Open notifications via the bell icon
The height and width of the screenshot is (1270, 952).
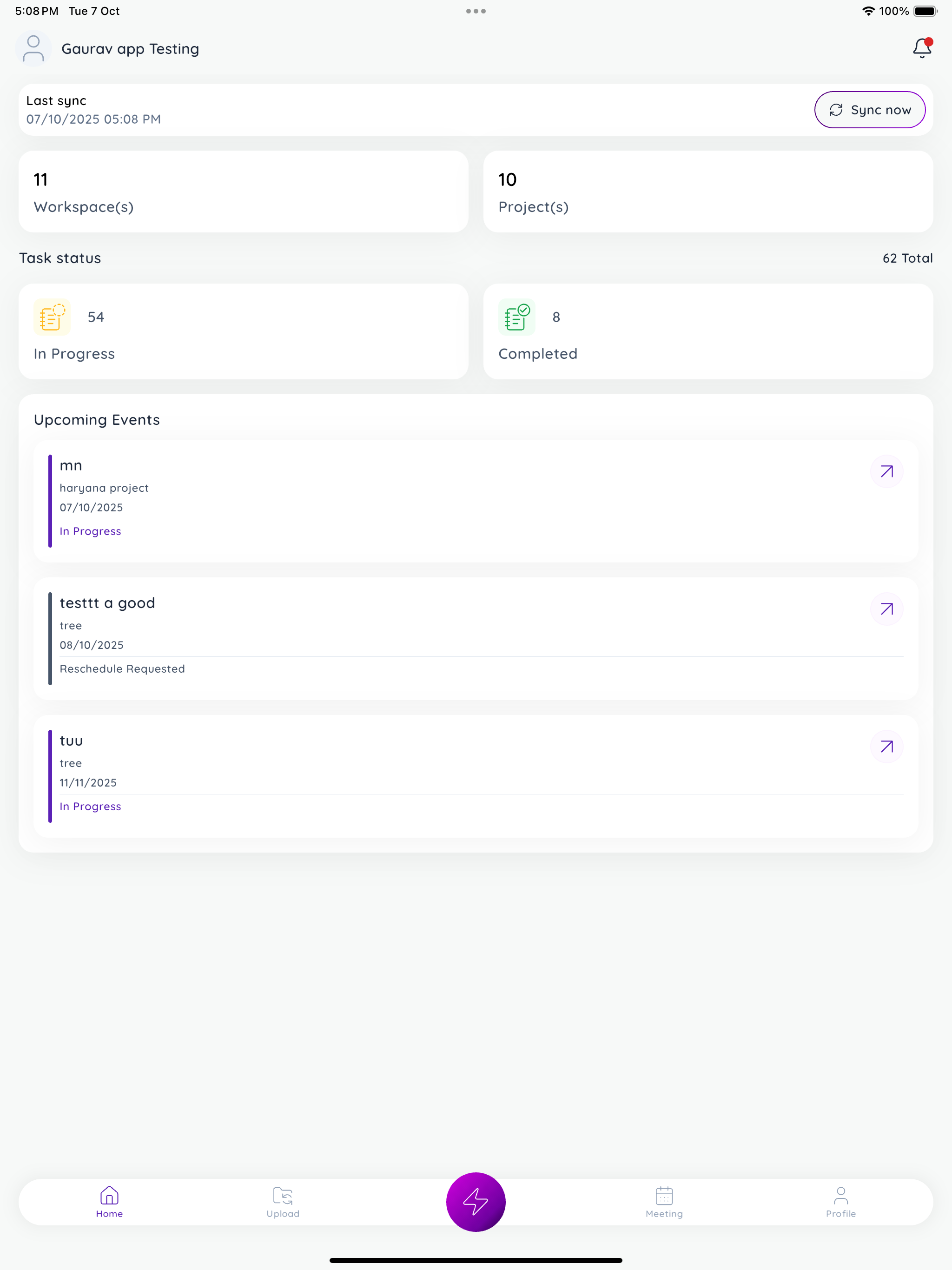point(922,48)
